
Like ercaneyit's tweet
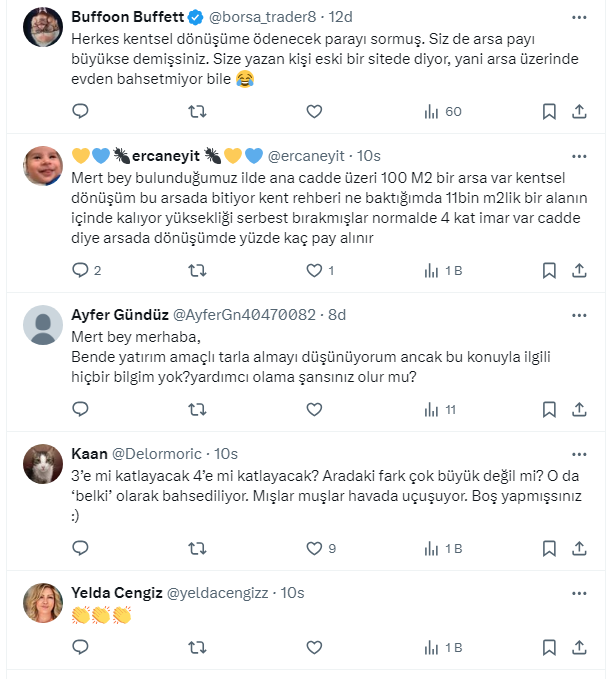coord(314,270)
